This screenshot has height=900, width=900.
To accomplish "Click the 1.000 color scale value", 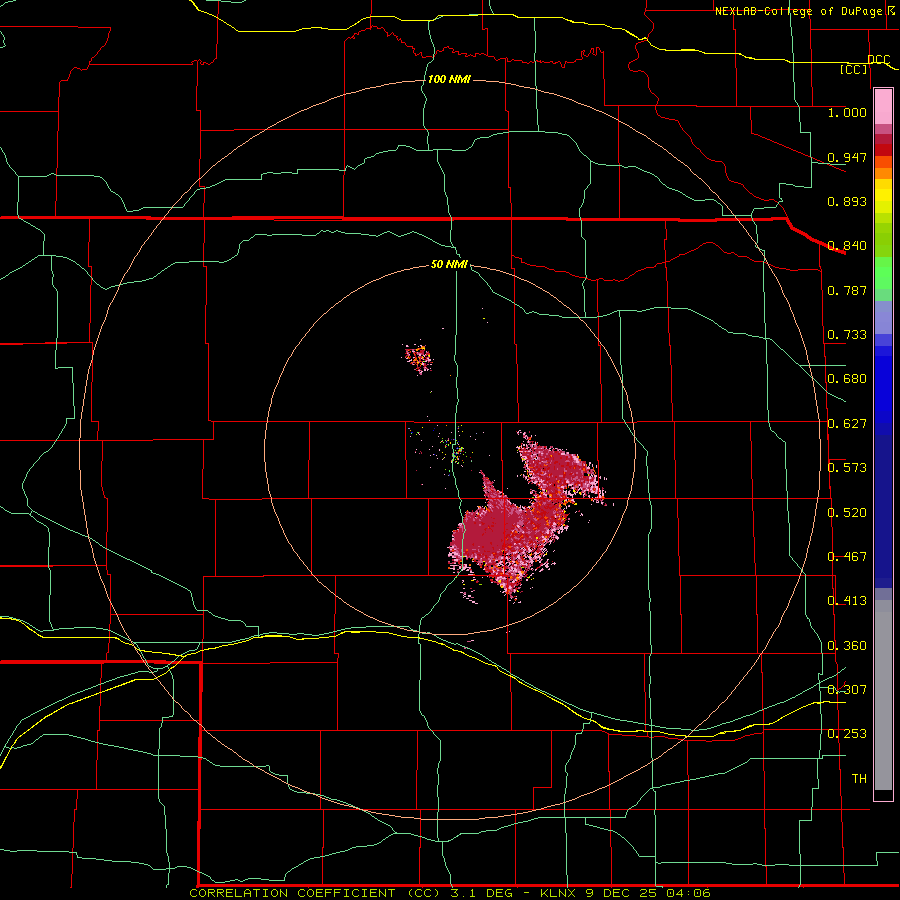I will 847,112.
